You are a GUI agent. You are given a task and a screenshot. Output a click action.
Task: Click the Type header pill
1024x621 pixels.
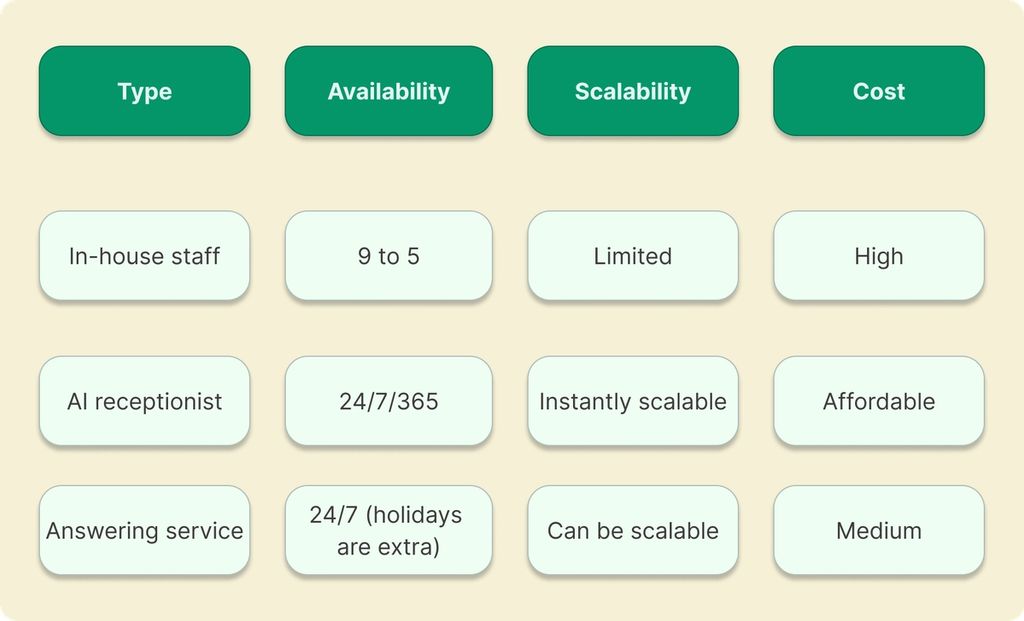point(144,91)
